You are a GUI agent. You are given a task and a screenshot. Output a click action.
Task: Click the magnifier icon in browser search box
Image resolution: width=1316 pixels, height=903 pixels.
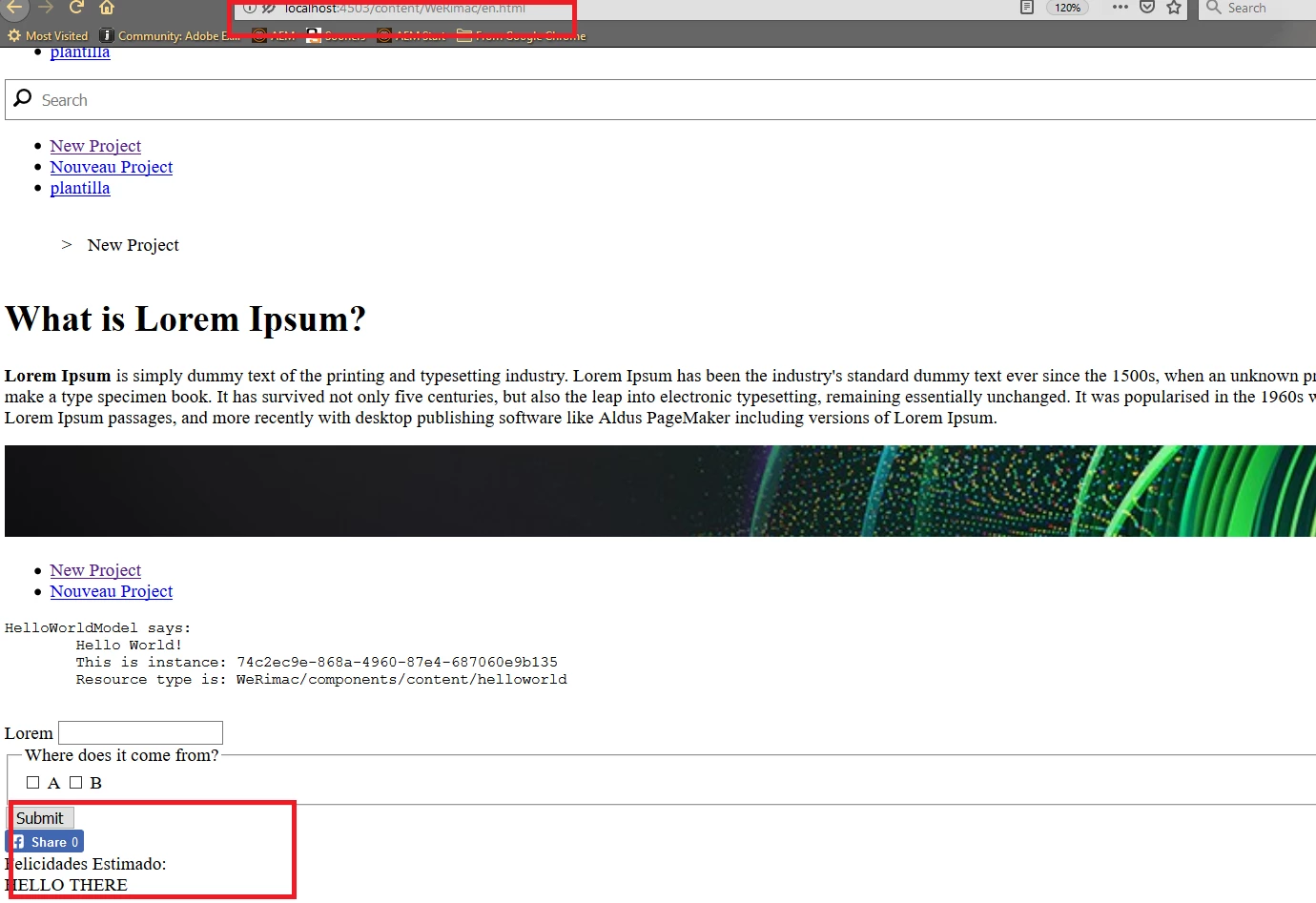coord(1213,7)
